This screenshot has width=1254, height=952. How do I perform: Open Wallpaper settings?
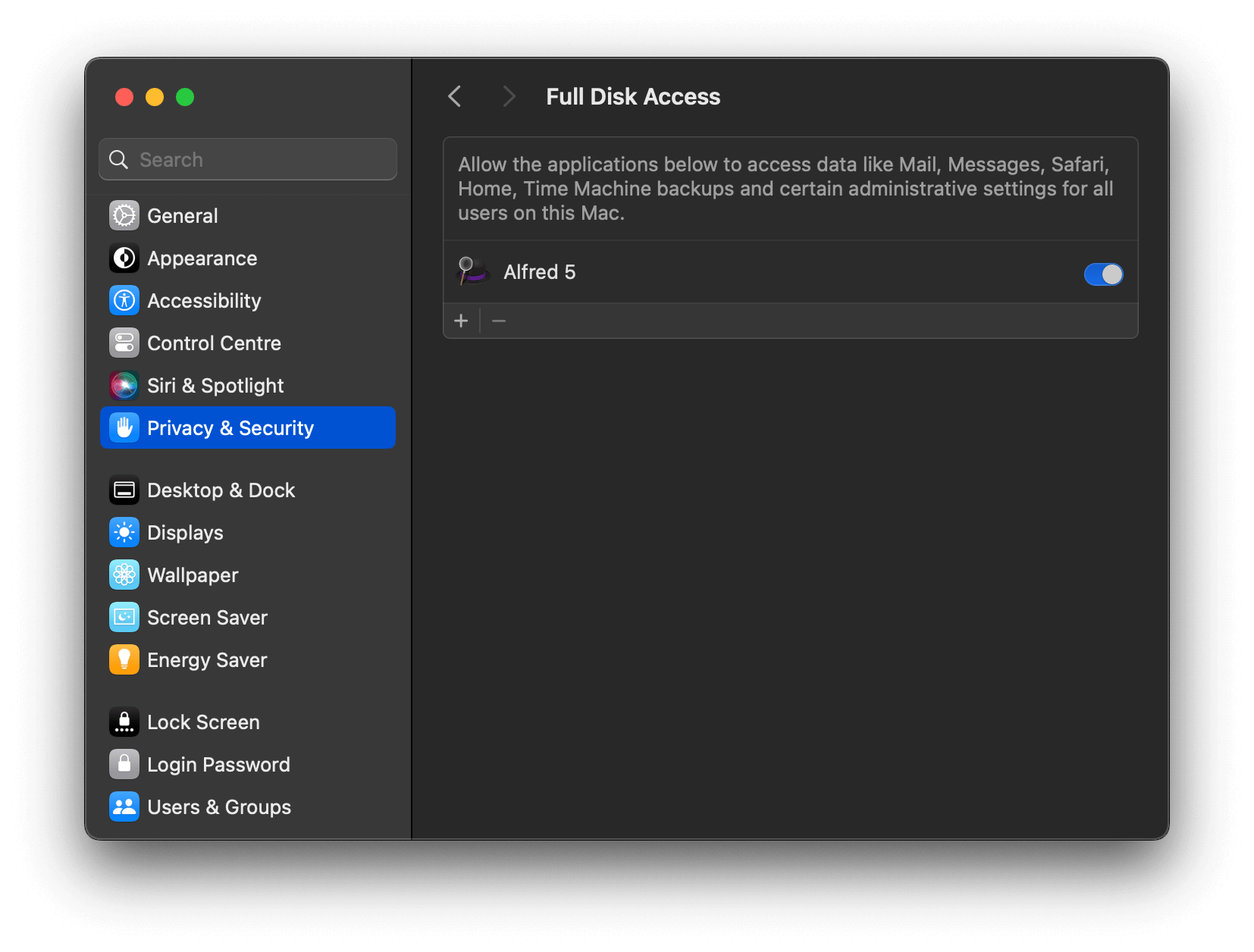(124, 575)
